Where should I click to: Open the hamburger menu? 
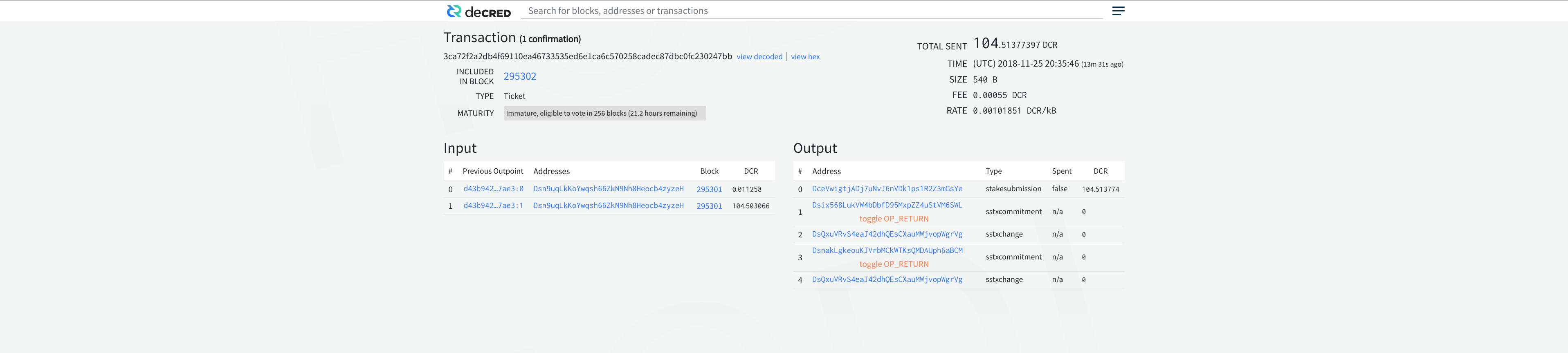[x=1118, y=11]
